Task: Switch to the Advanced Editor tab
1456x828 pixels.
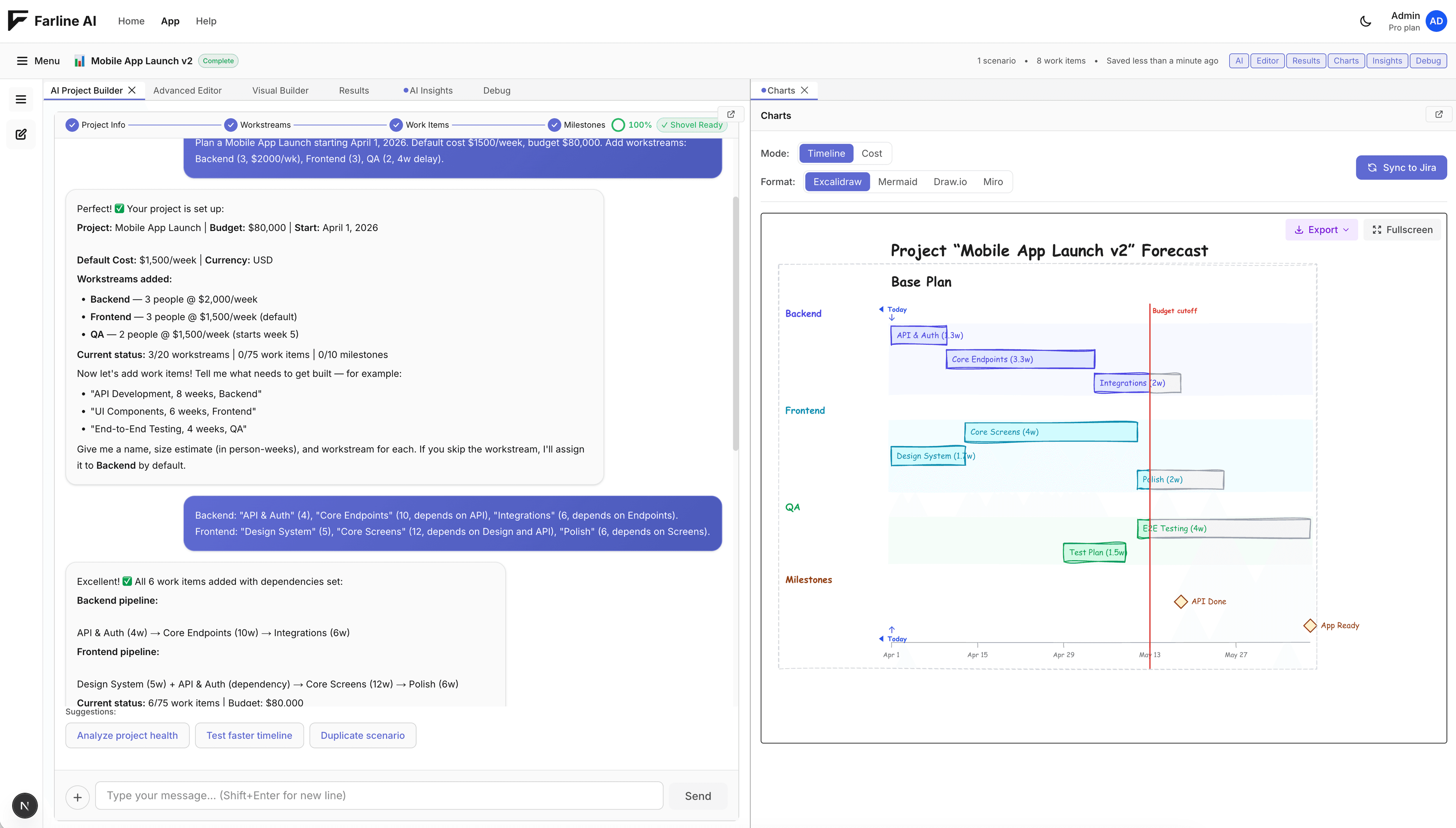Action: click(188, 90)
